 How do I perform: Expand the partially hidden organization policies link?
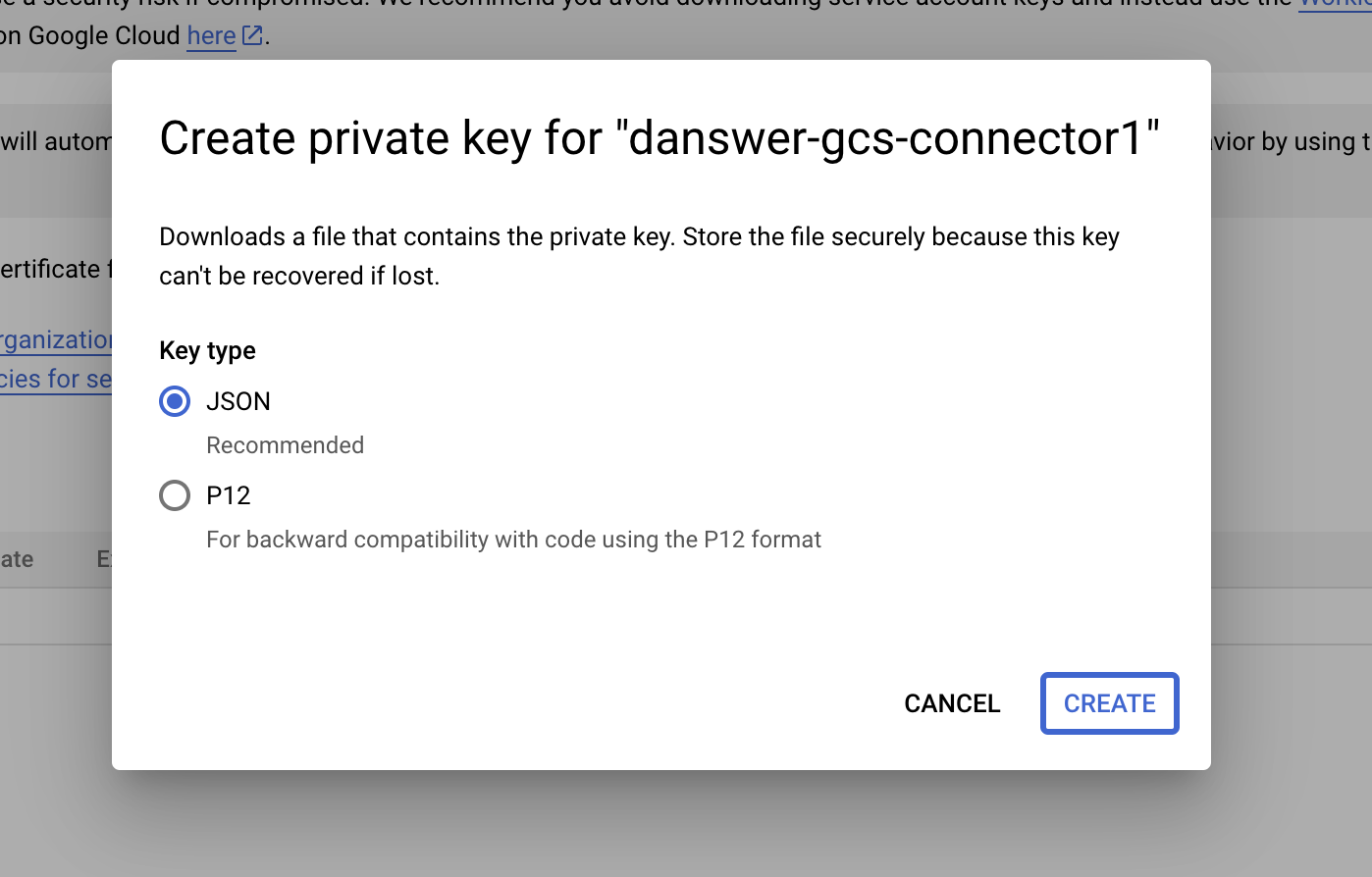click(x=54, y=339)
